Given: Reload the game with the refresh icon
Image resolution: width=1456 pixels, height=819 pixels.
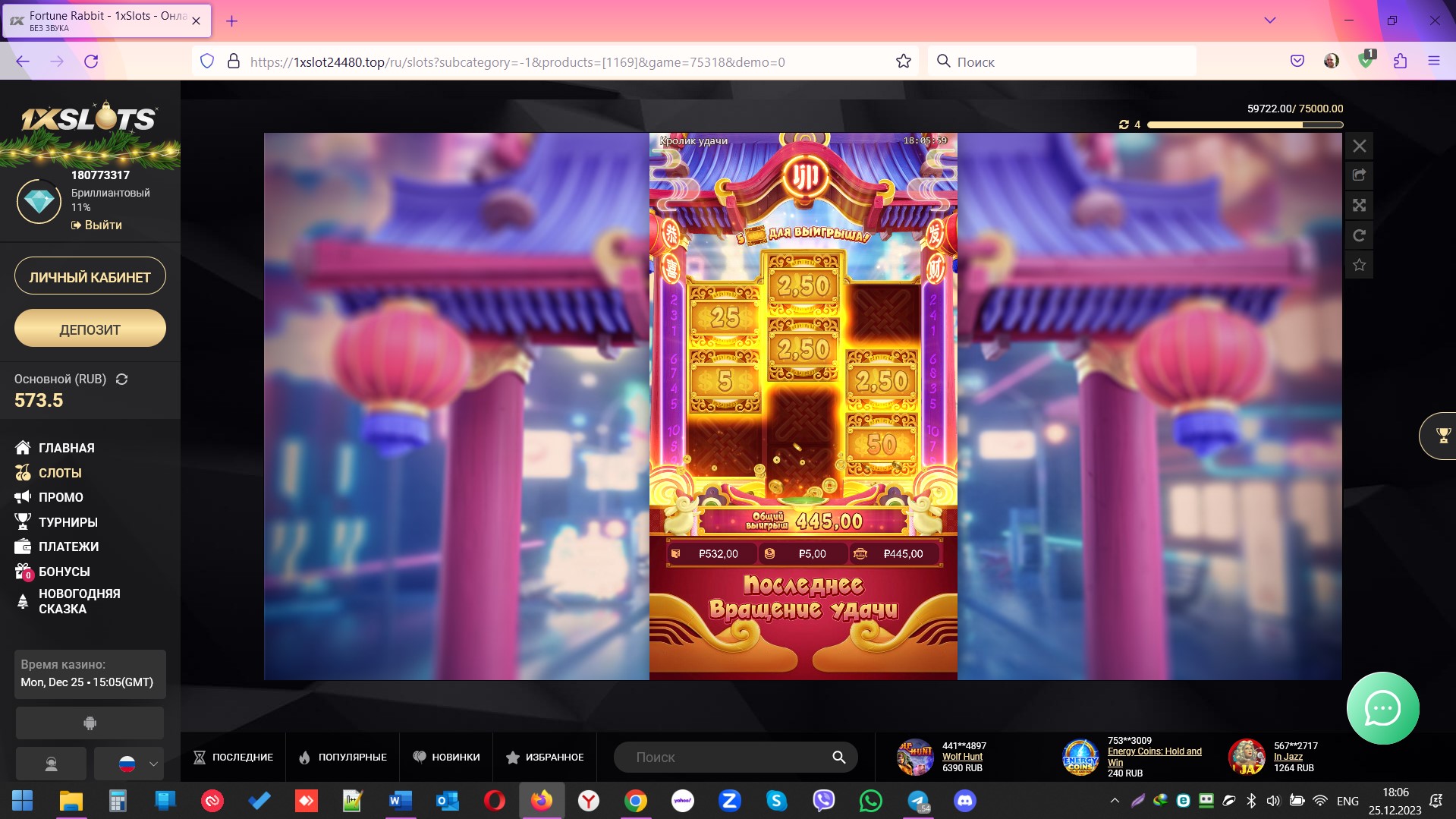Looking at the screenshot, I should point(1359,235).
